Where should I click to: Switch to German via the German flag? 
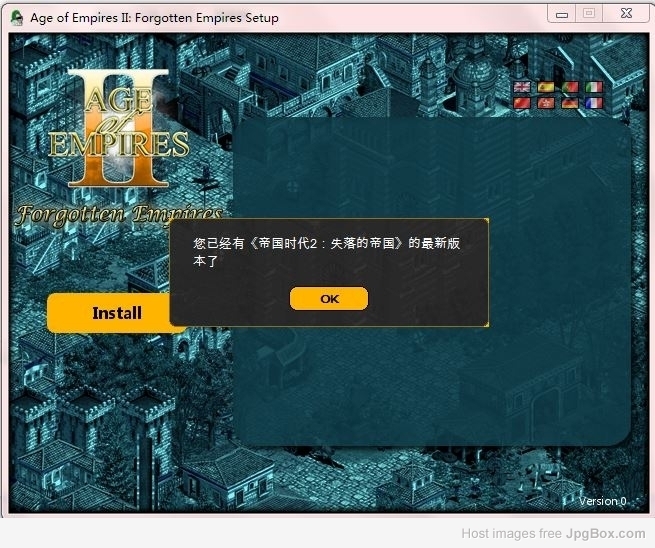[570, 103]
